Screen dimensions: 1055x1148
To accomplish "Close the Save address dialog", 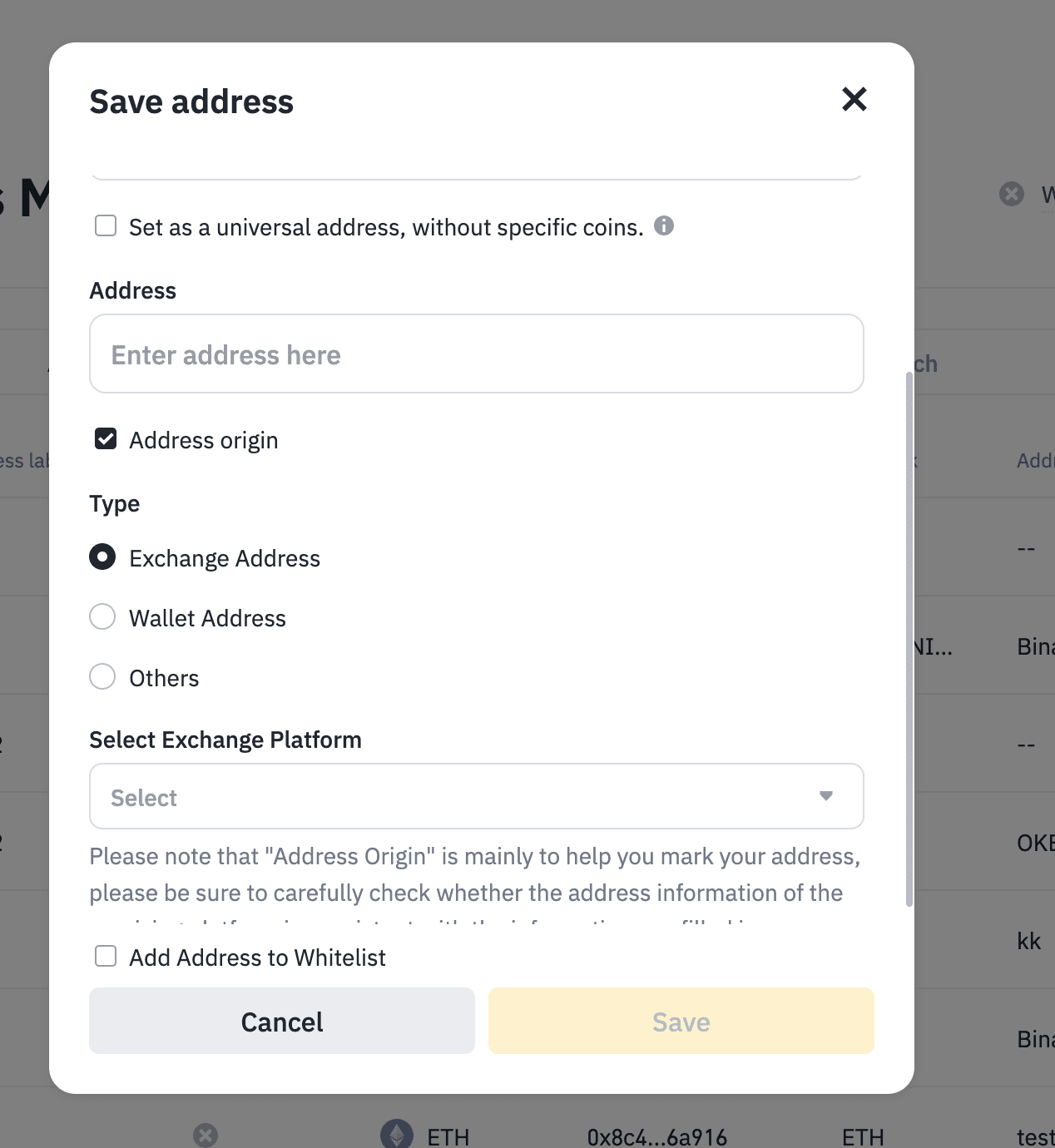I will coord(854,100).
